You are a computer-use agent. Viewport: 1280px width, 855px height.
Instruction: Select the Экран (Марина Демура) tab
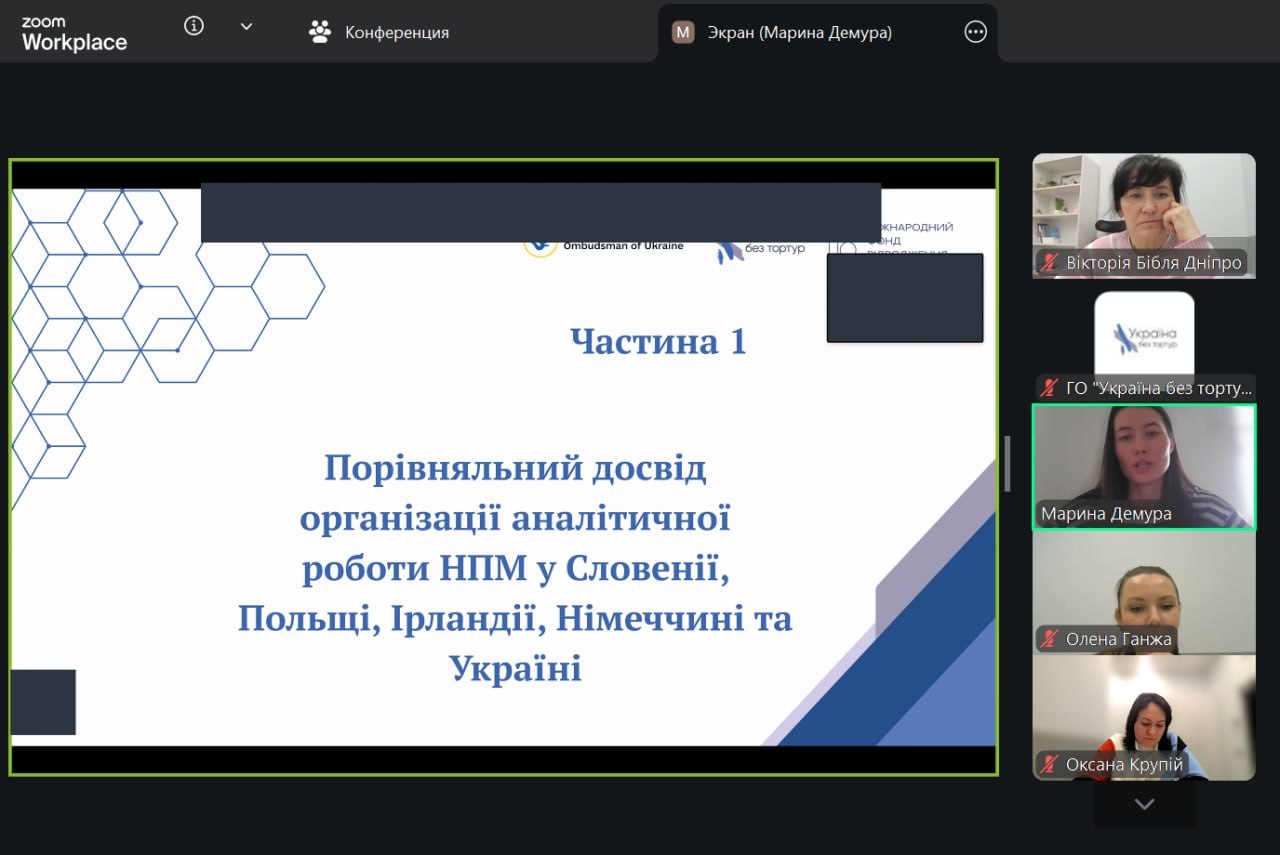tap(799, 33)
